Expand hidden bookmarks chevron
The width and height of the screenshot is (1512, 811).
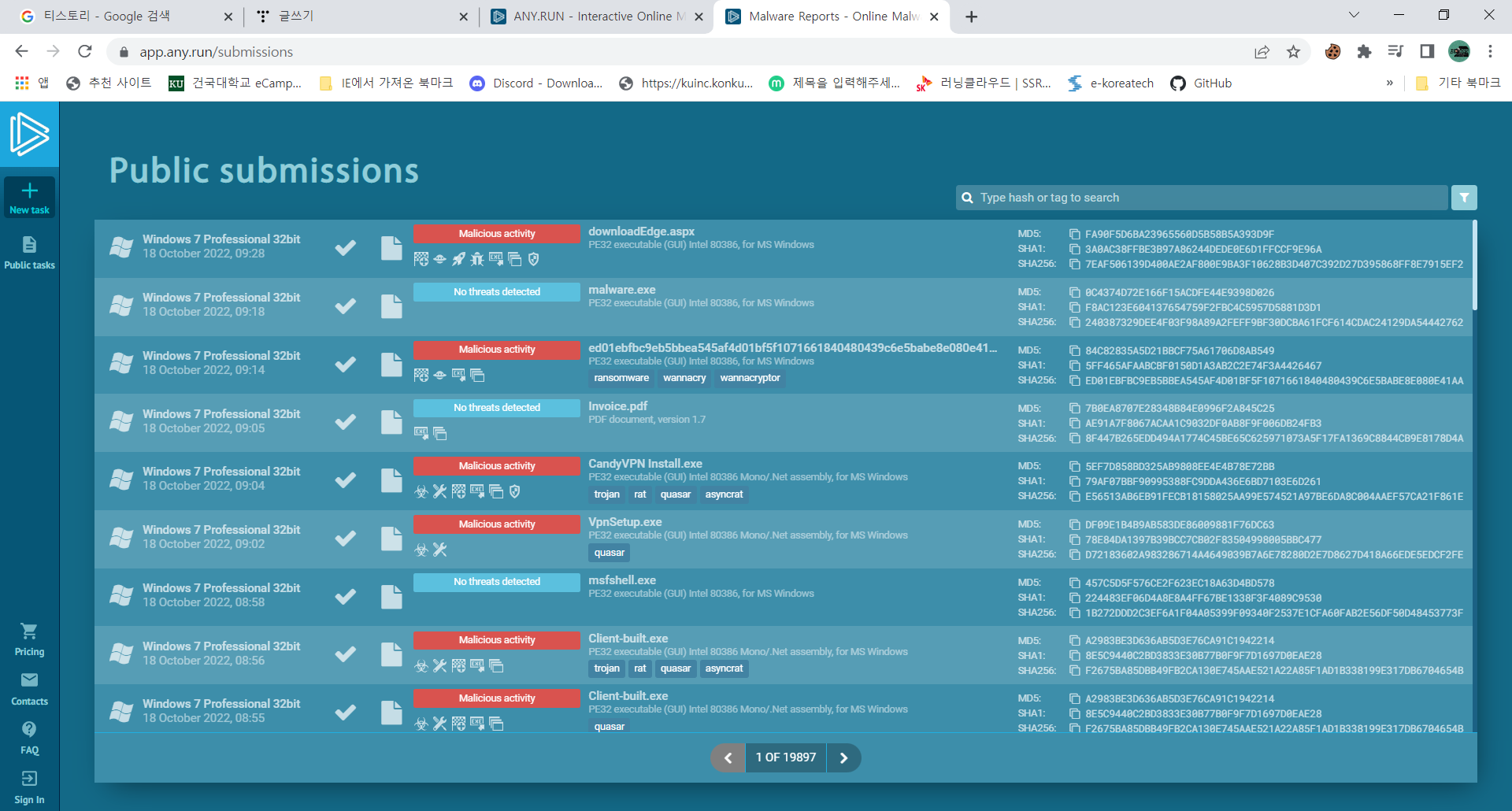coord(1390,83)
